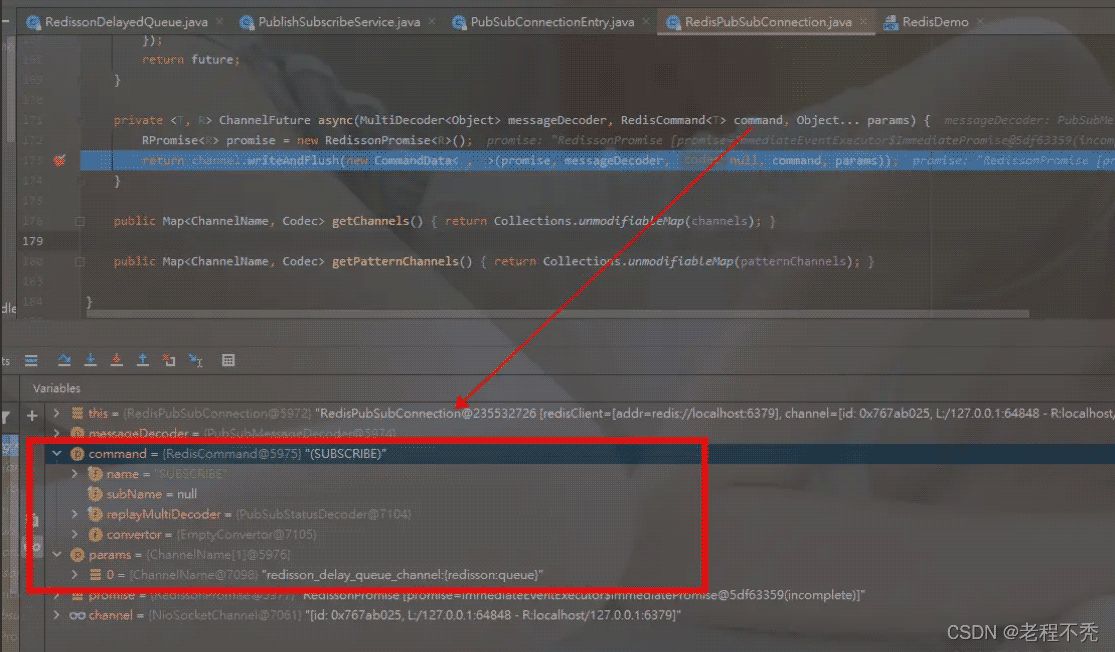This screenshot has width=1115, height=652.
Task: Click the Drop Frame debug icon
Action: pos(169,360)
